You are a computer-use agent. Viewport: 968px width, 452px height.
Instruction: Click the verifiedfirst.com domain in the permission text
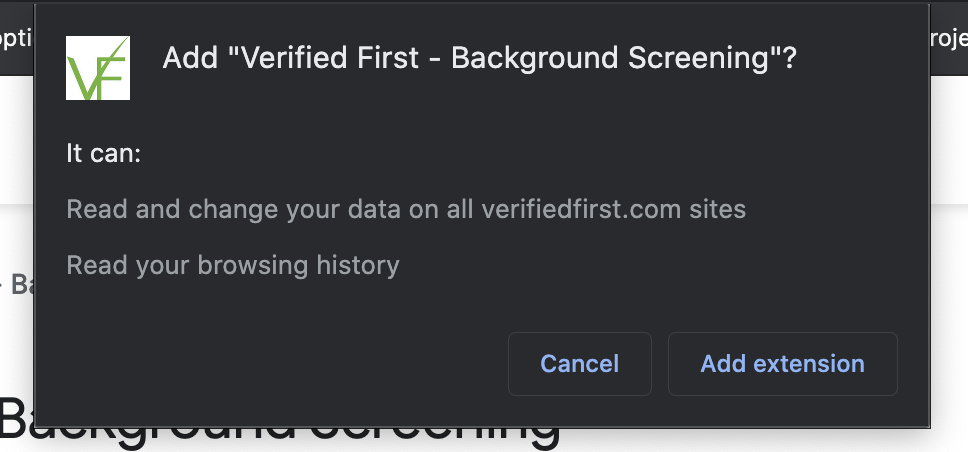(x=581, y=209)
